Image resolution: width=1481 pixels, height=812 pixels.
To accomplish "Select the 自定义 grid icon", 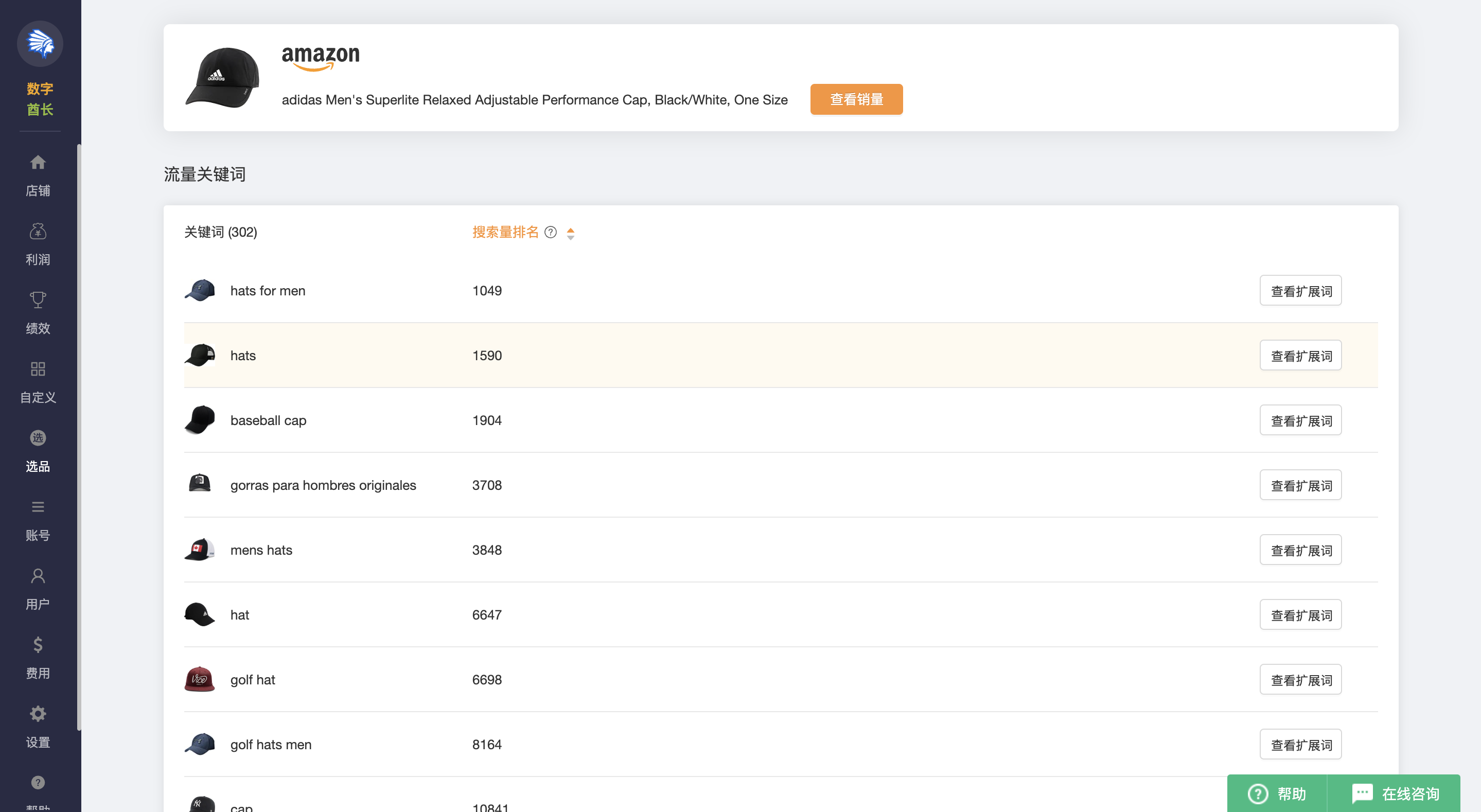I will click(x=38, y=369).
